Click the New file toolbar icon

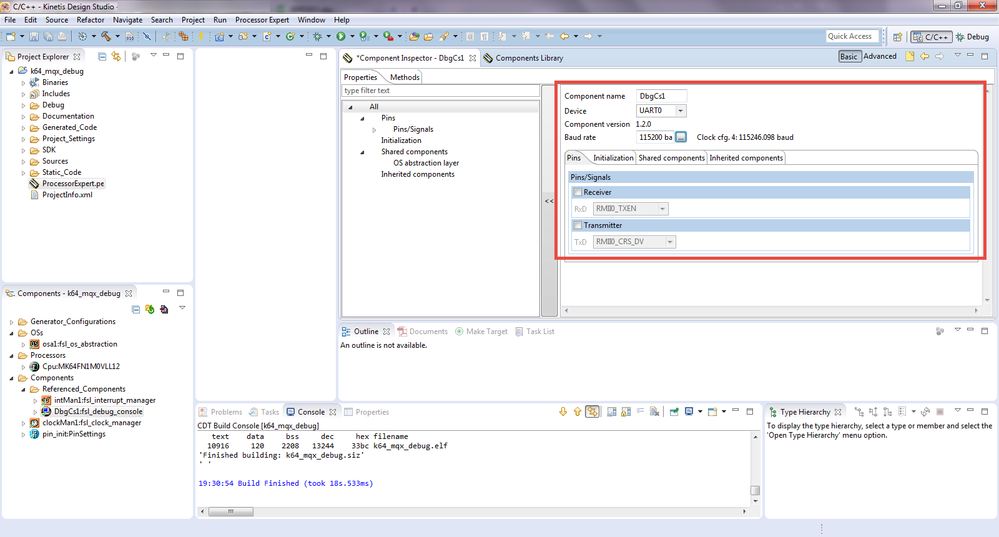click(11, 36)
